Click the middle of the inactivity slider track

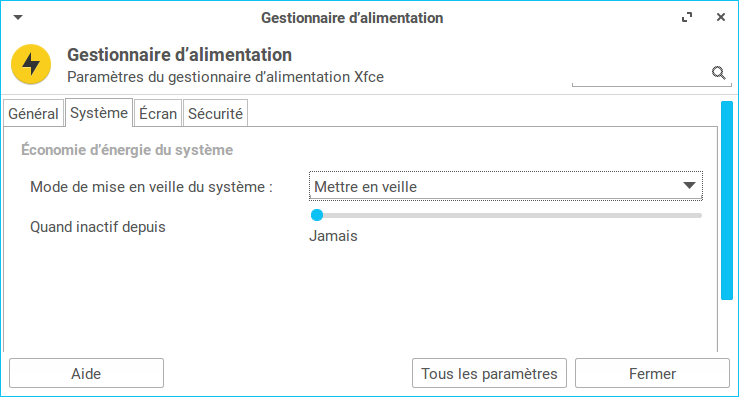[x=506, y=215]
